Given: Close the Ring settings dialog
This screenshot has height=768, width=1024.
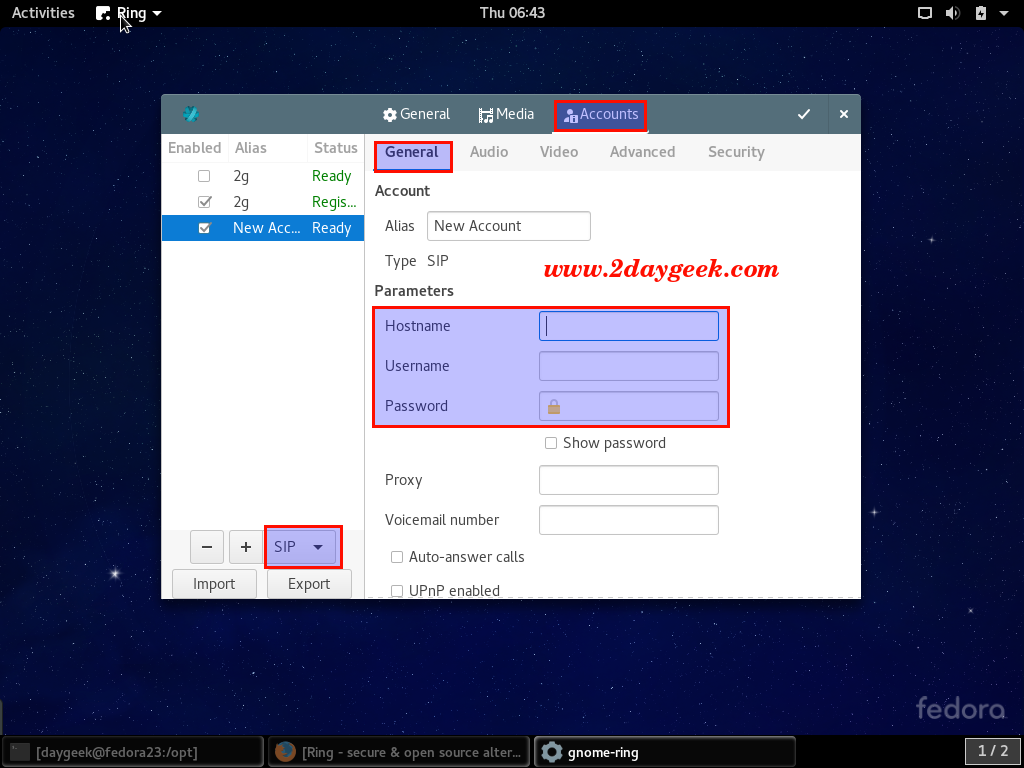Looking at the screenshot, I should click(844, 114).
